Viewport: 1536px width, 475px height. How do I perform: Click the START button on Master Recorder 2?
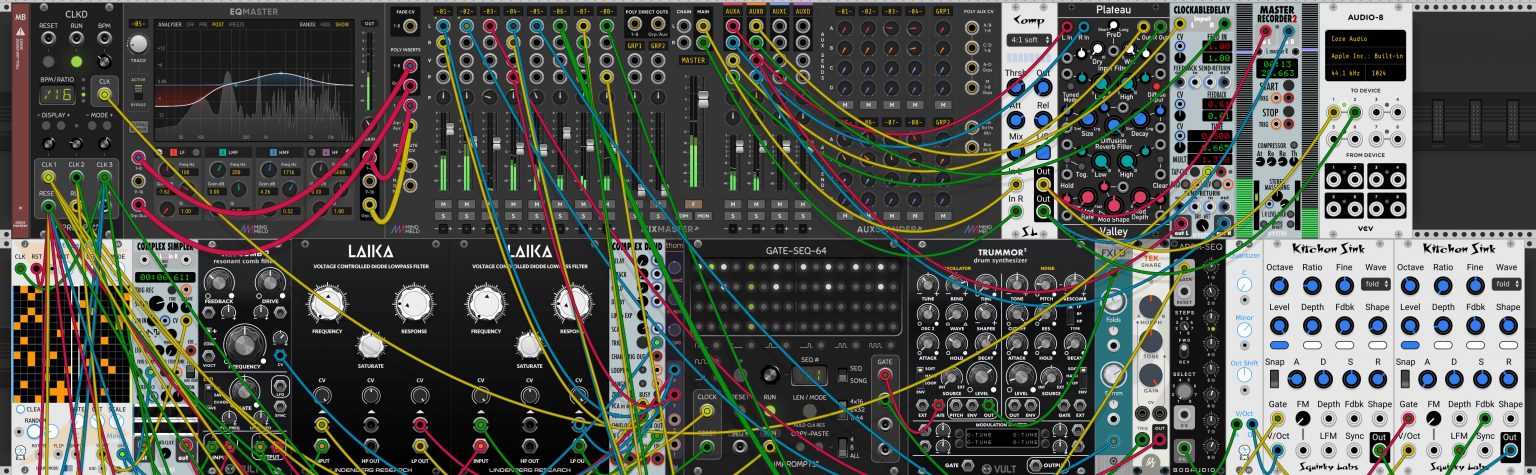(x=1288, y=86)
